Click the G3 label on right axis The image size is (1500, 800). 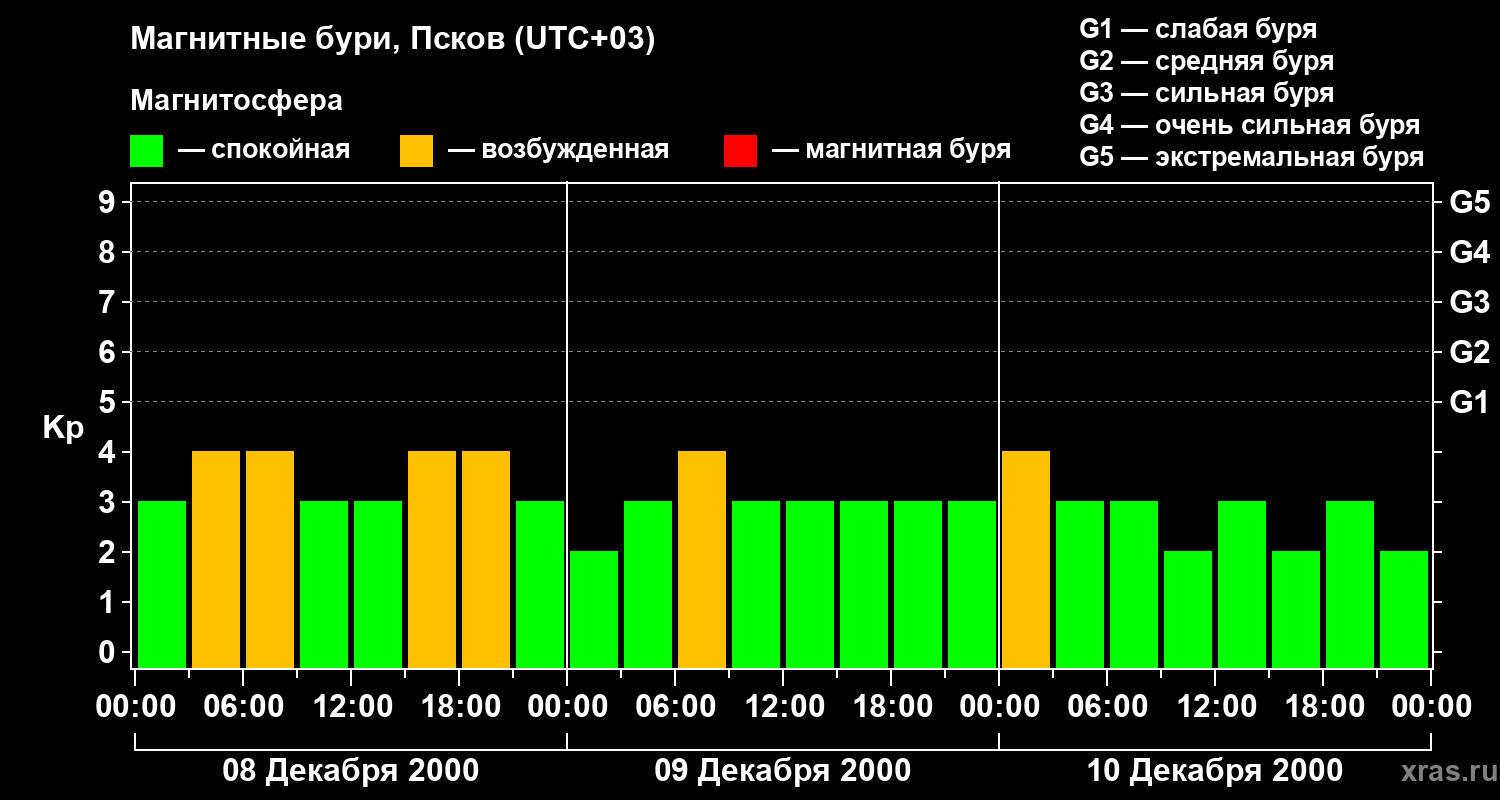pos(1469,302)
